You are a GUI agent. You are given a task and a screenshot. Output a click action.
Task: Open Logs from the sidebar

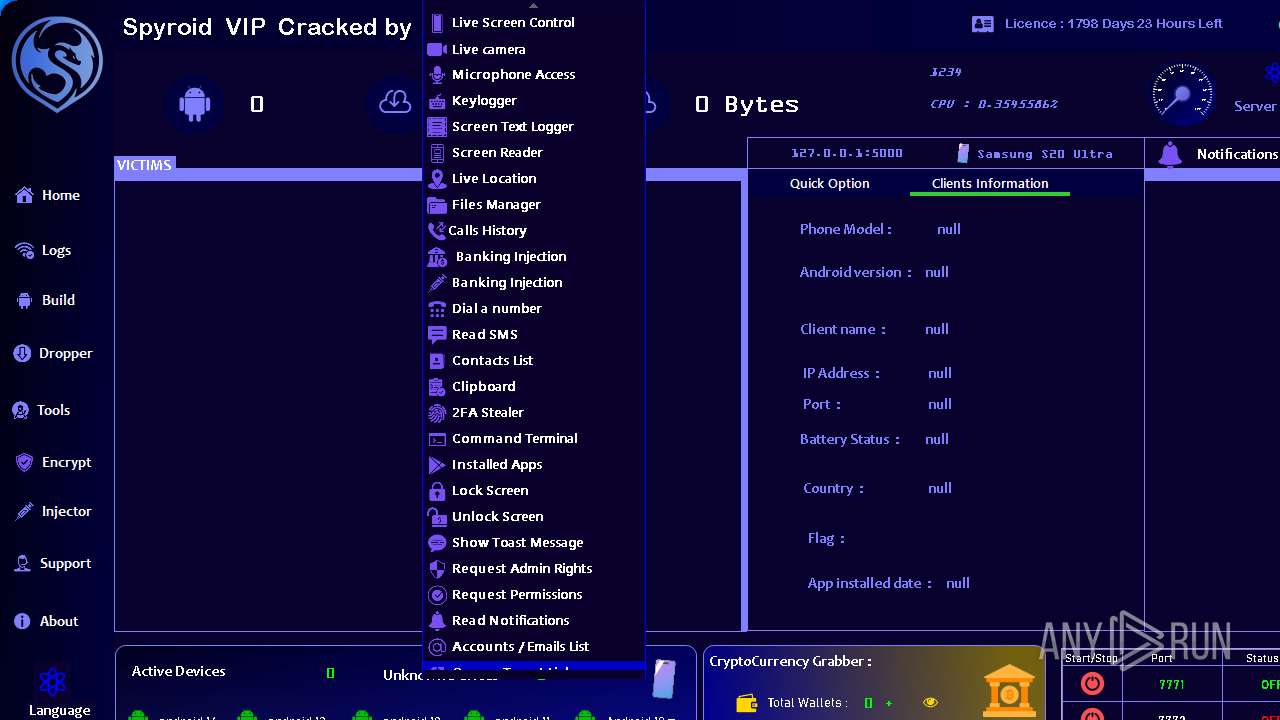pos(44,250)
